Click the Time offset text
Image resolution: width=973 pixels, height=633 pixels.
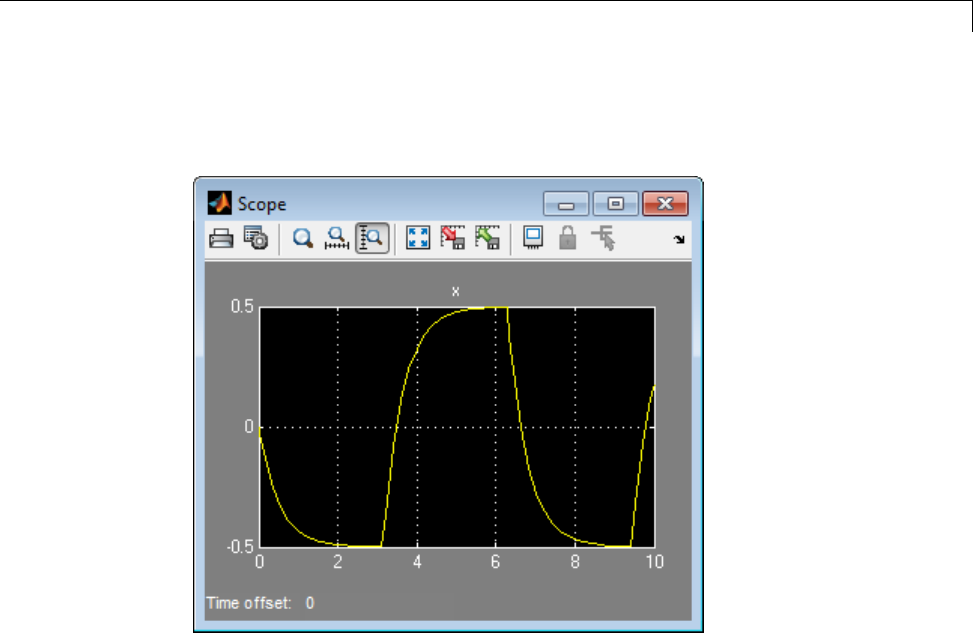point(249,603)
